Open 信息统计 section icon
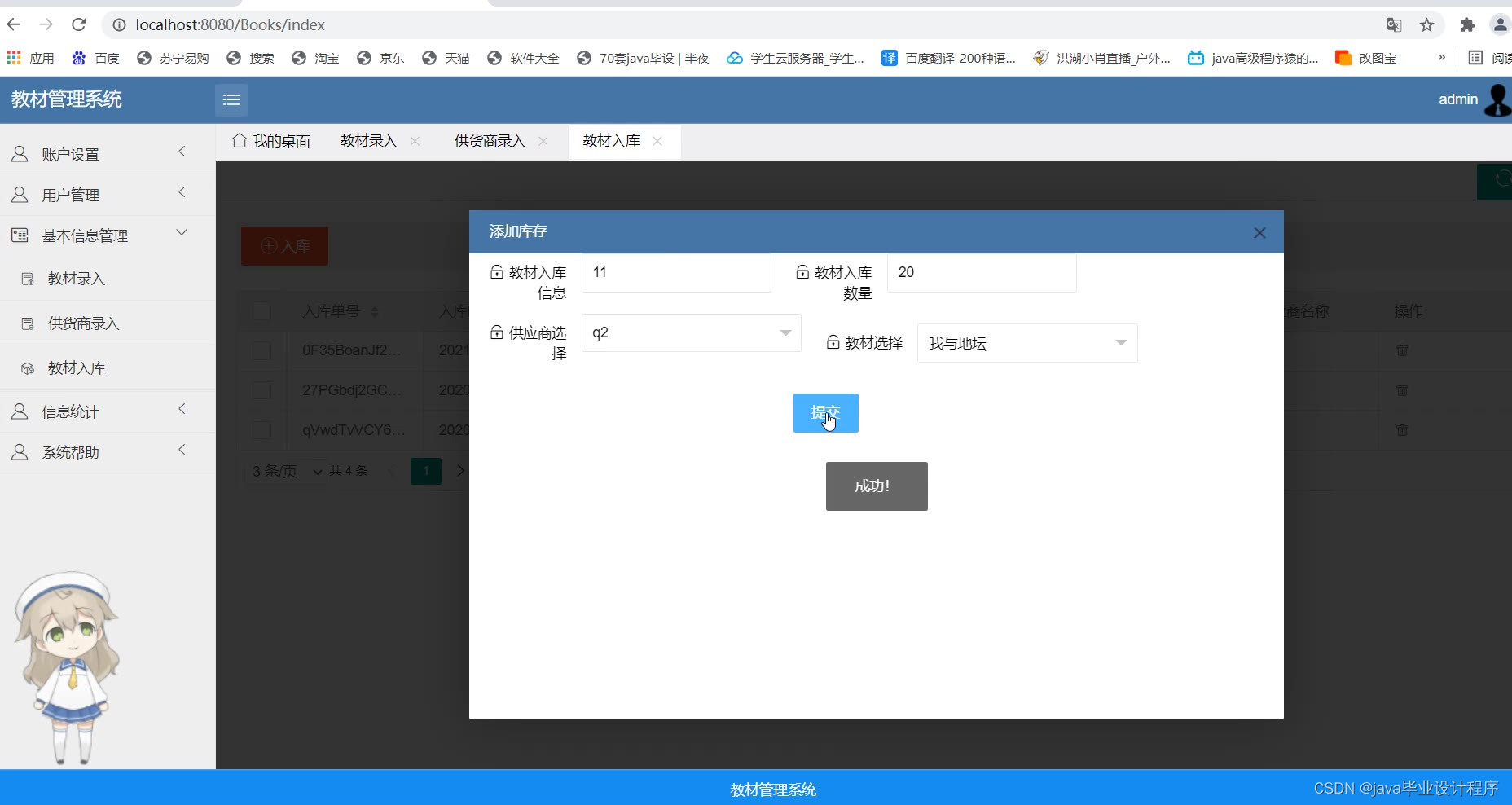 click(20, 411)
